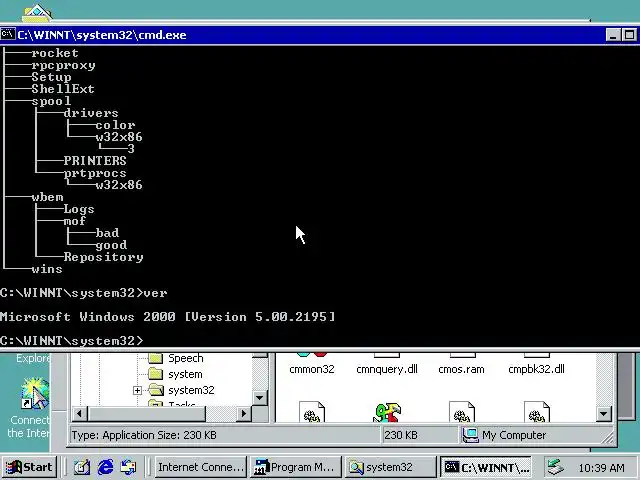Screen dimensions: 640x480
Task: Select the C:\WINNT cmd taskbar button
Action: click(486, 467)
